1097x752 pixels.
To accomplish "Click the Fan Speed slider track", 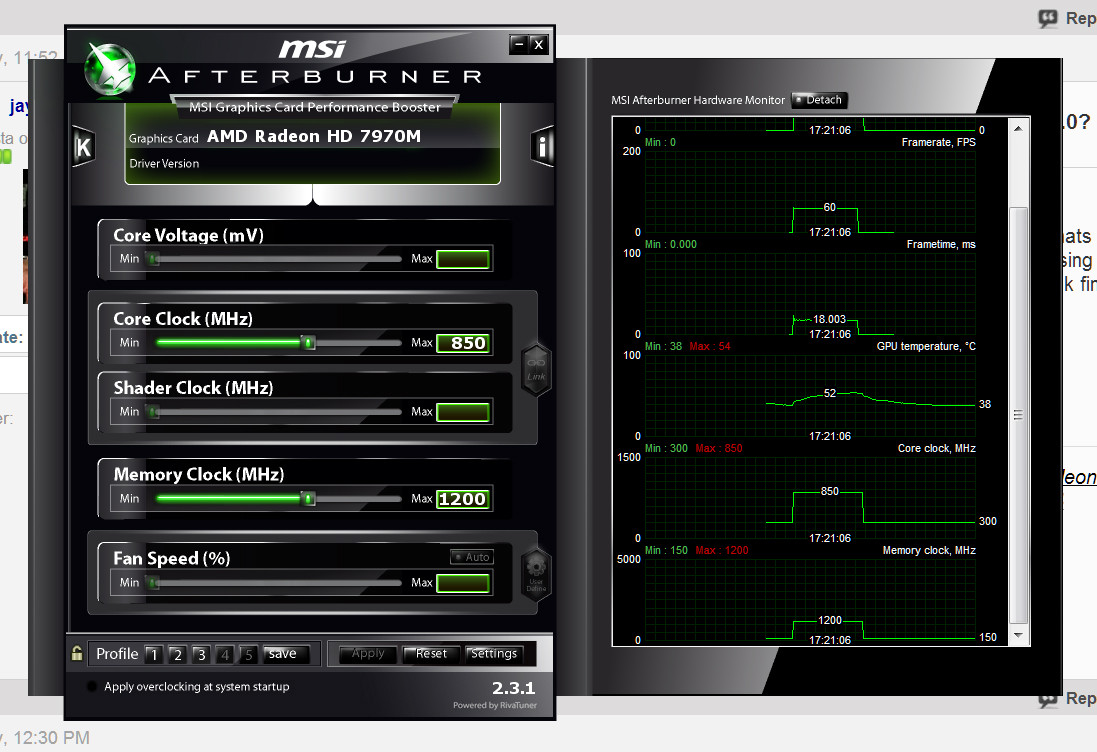I will click(276, 583).
